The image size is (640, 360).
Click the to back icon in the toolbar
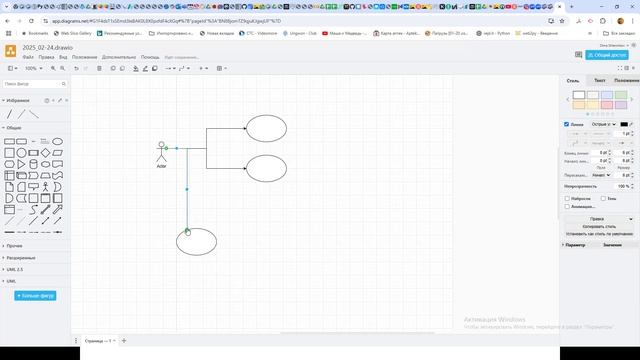coord(122,68)
